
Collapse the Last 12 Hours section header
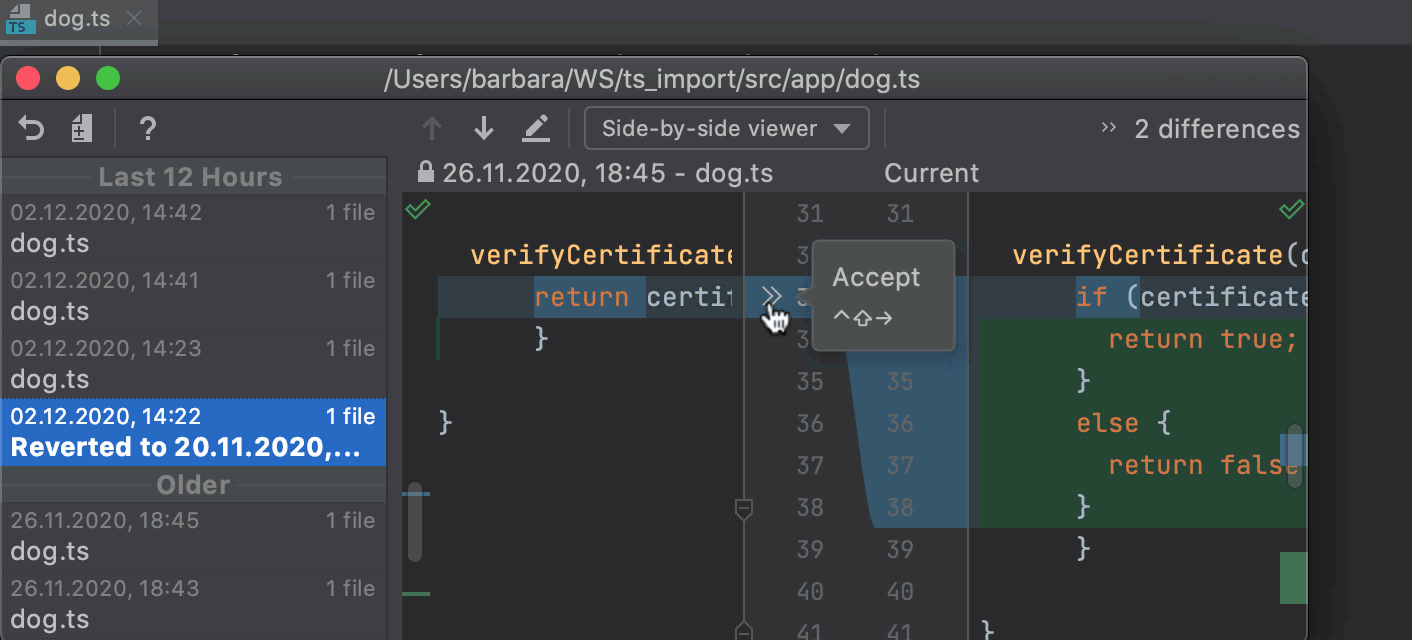point(190,176)
